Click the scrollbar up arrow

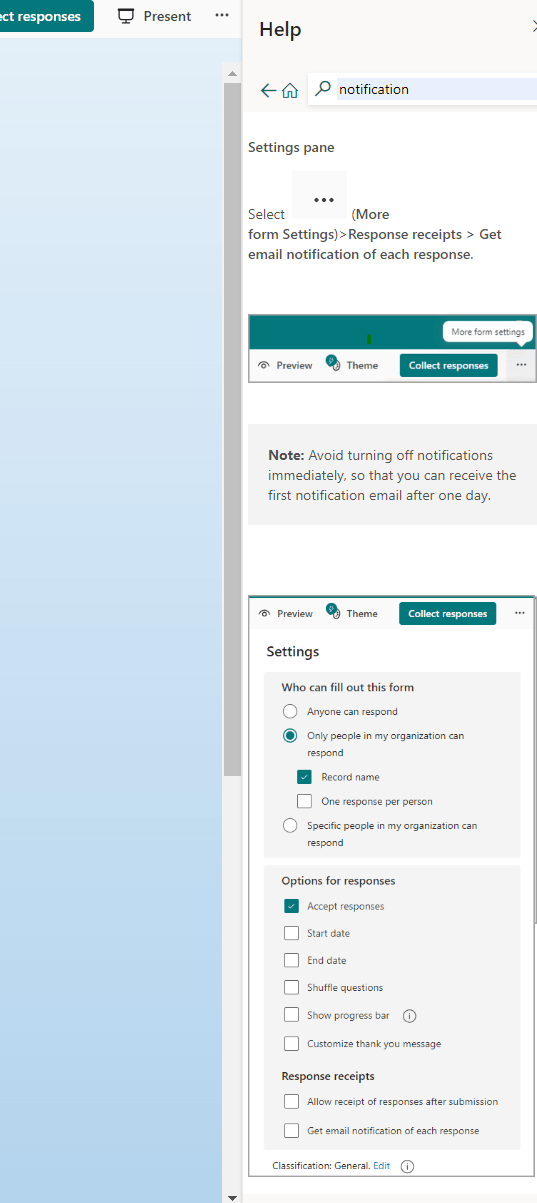[232, 74]
